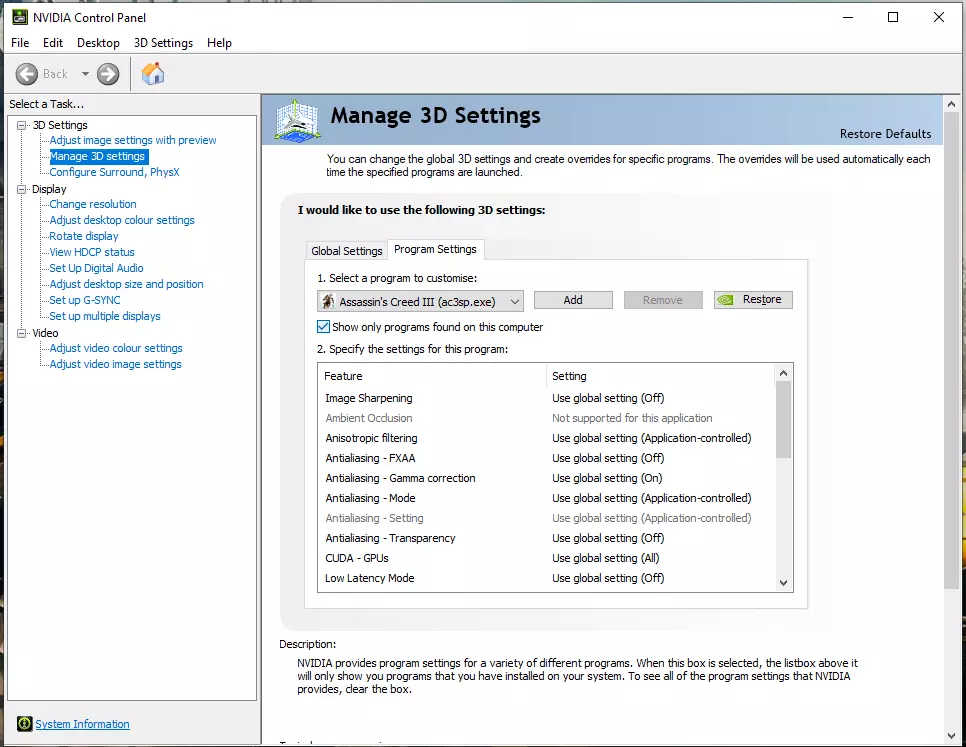Click Restore Defaults in the header
Screen dimensions: 966x747
(x=885, y=134)
